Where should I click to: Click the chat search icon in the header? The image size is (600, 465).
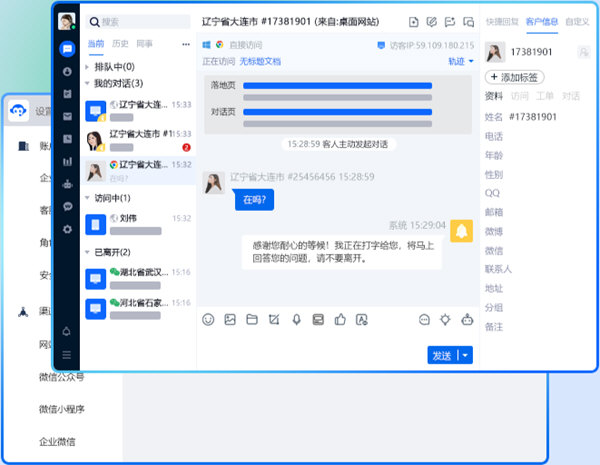468,22
